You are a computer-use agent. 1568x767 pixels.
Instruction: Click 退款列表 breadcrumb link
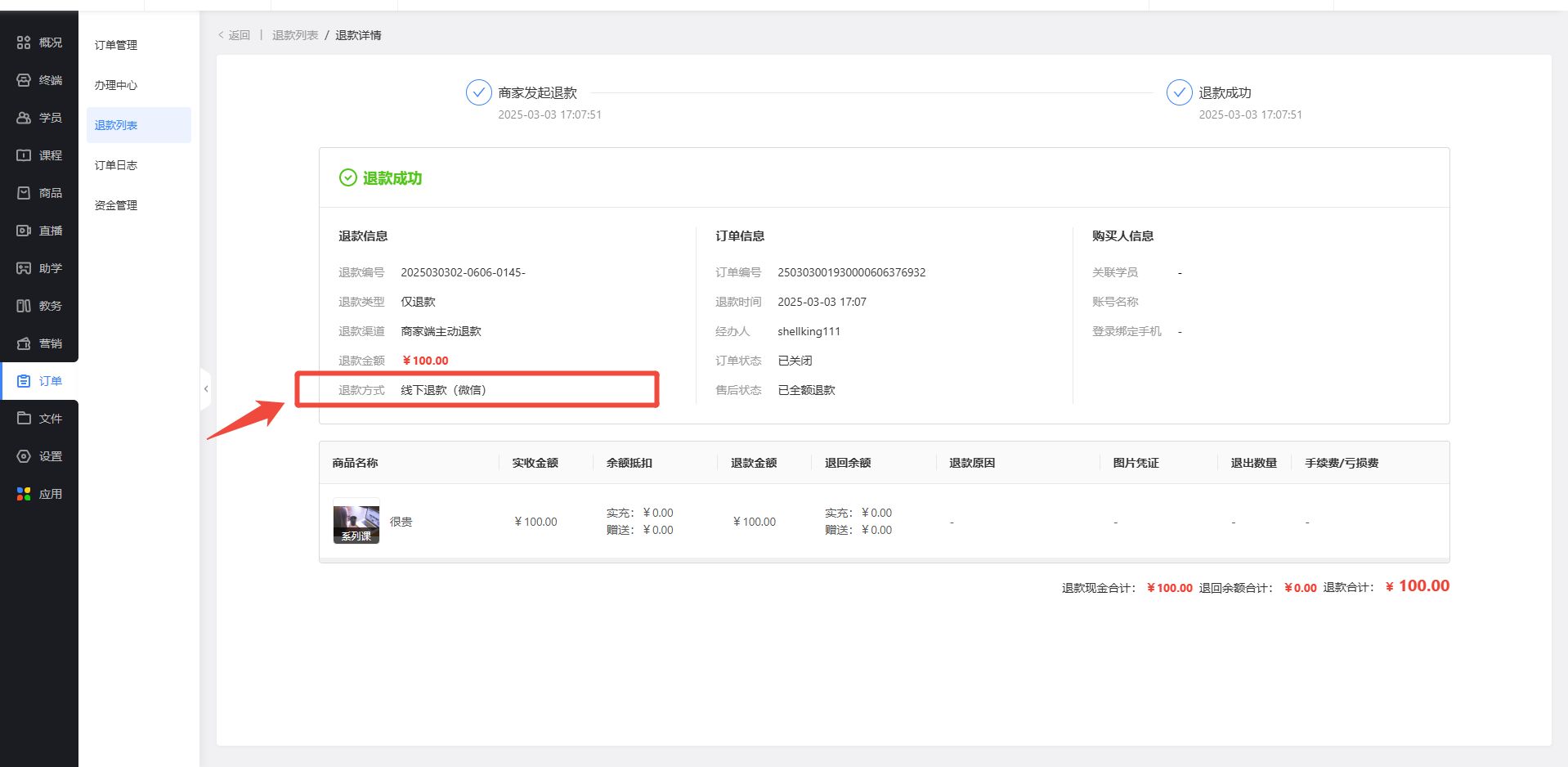pos(295,35)
